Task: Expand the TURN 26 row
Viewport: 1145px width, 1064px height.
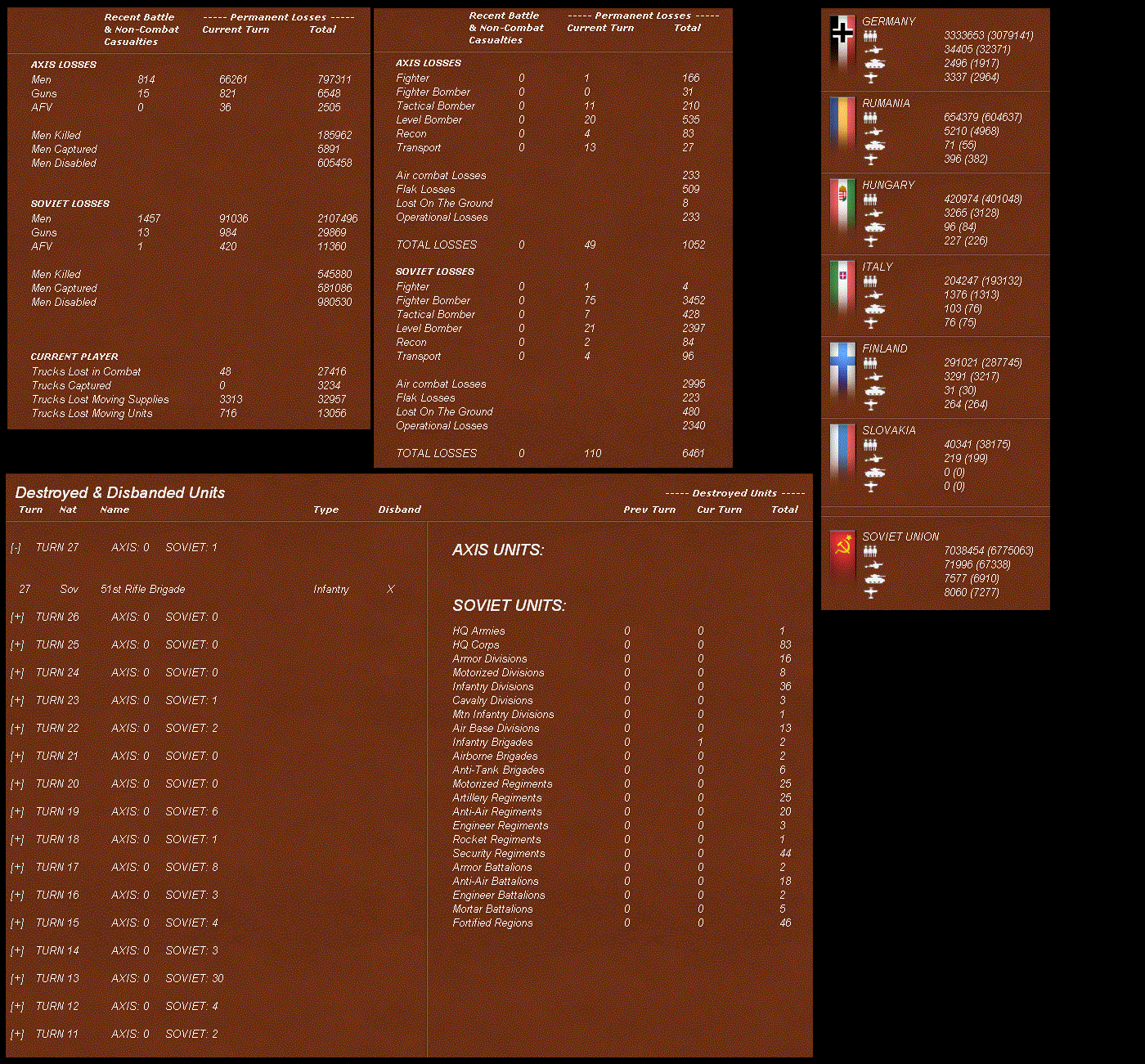Action: click(x=17, y=617)
